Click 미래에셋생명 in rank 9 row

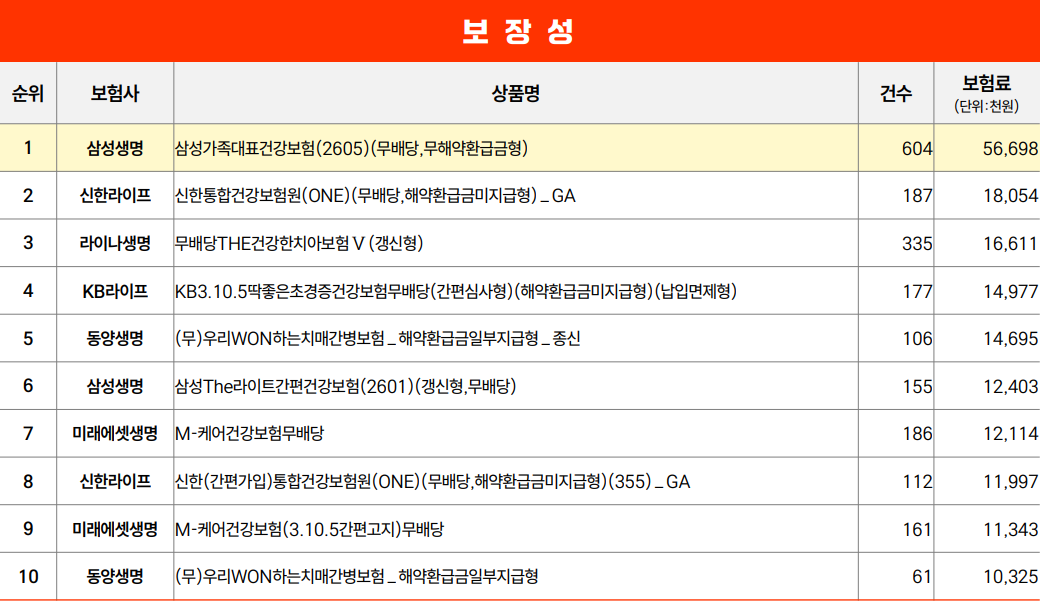coord(115,529)
